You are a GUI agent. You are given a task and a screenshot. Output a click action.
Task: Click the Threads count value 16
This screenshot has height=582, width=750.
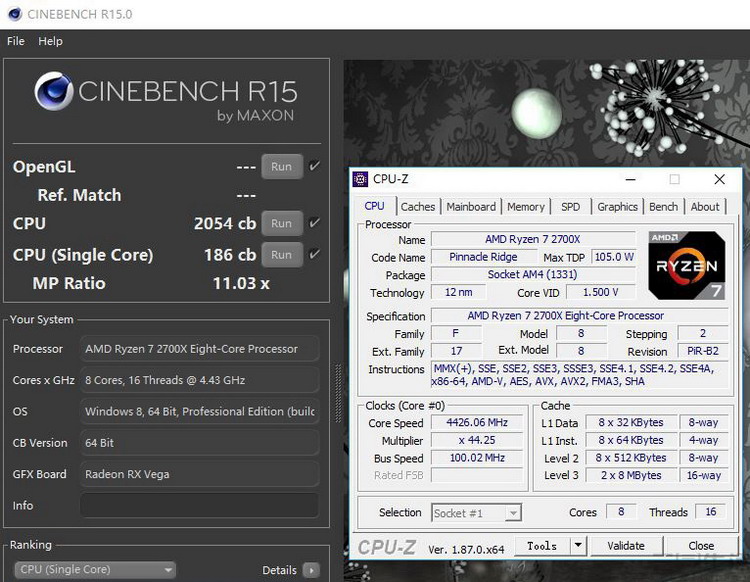[711, 512]
